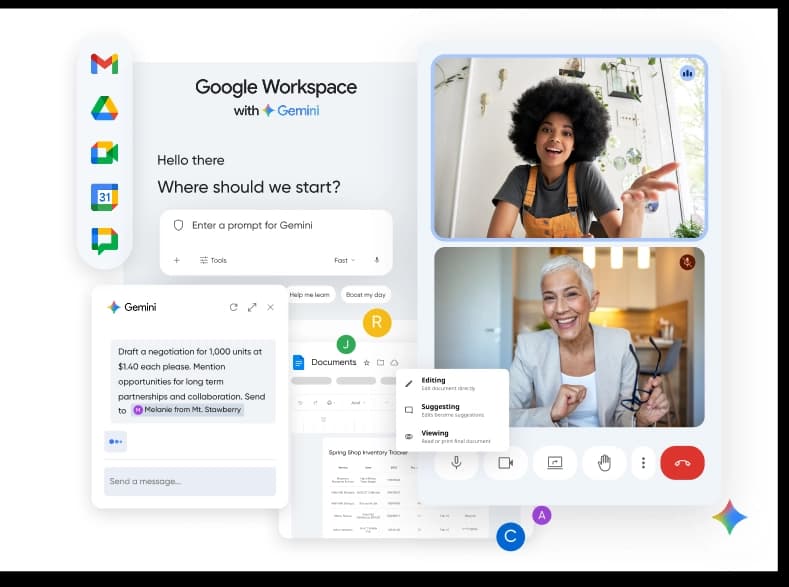The image size is (789, 587).
Task: Choose Suggesting mode in the menu
Action: pos(452,410)
